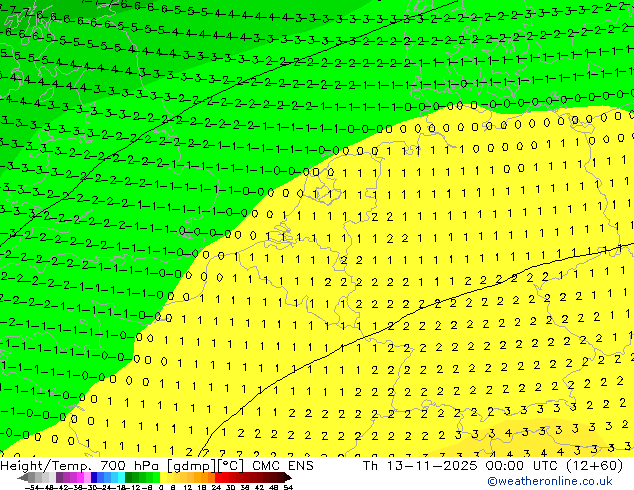Image resolution: width=634 pixels, height=490 pixels.
Task: Click the dark right arrow of color scale
Action: pos(288,477)
